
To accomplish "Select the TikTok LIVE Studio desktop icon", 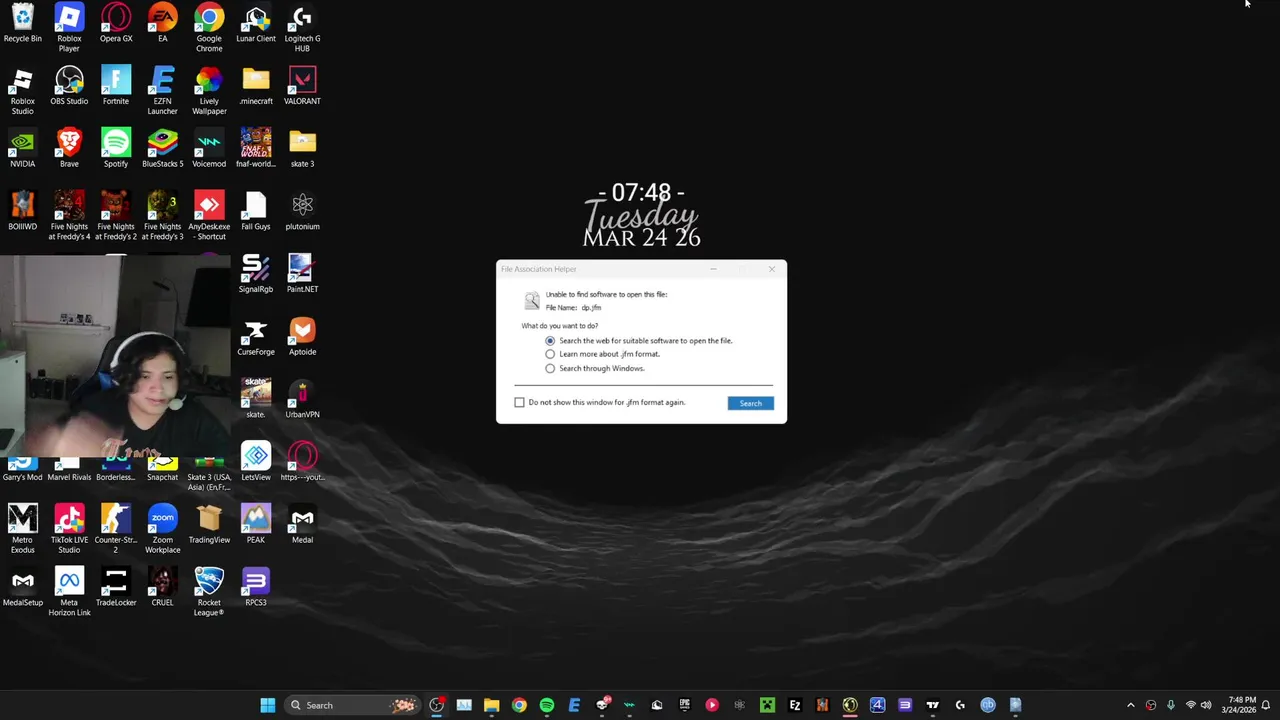I will tap(69, 530).
